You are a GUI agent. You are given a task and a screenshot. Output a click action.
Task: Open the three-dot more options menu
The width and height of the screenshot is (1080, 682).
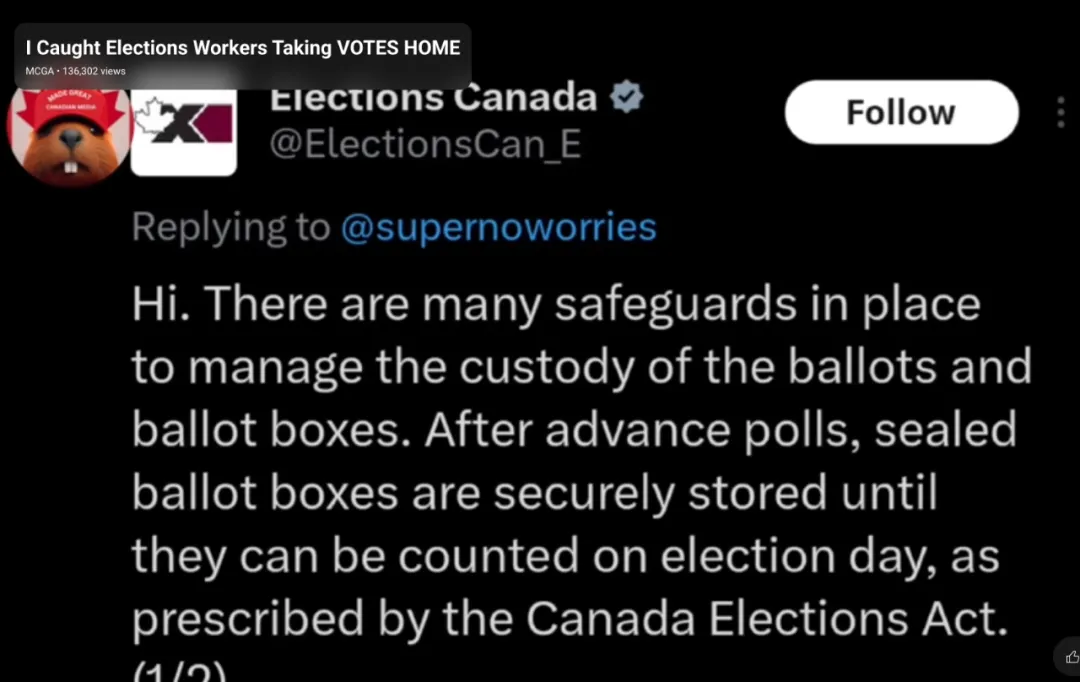coord(1060,113)
